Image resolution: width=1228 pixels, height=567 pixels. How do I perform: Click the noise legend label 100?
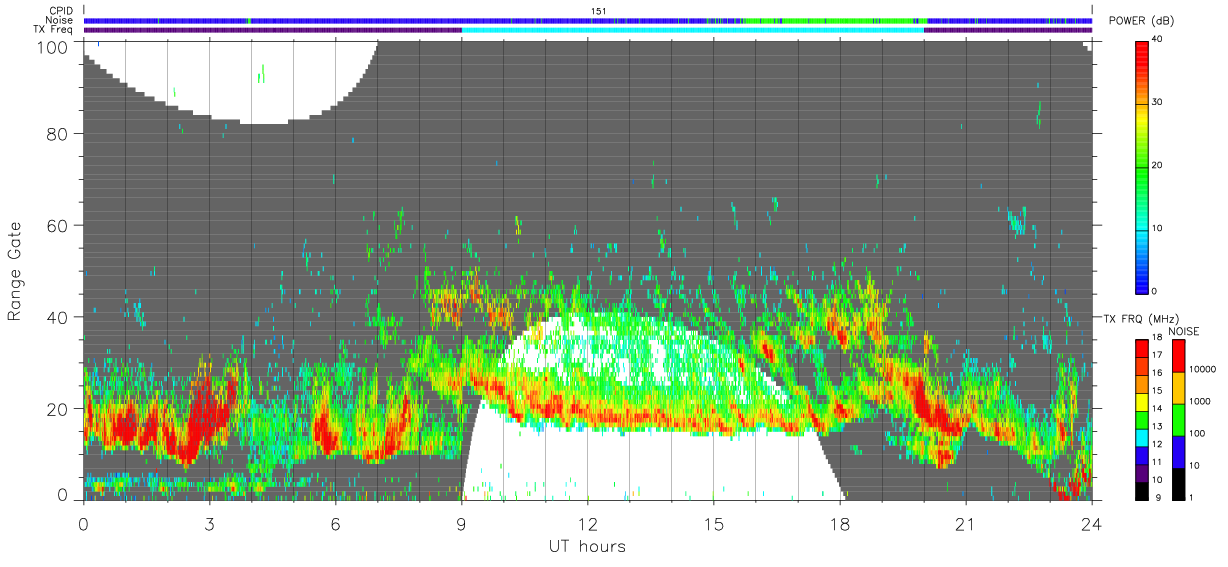[1198, 433]
